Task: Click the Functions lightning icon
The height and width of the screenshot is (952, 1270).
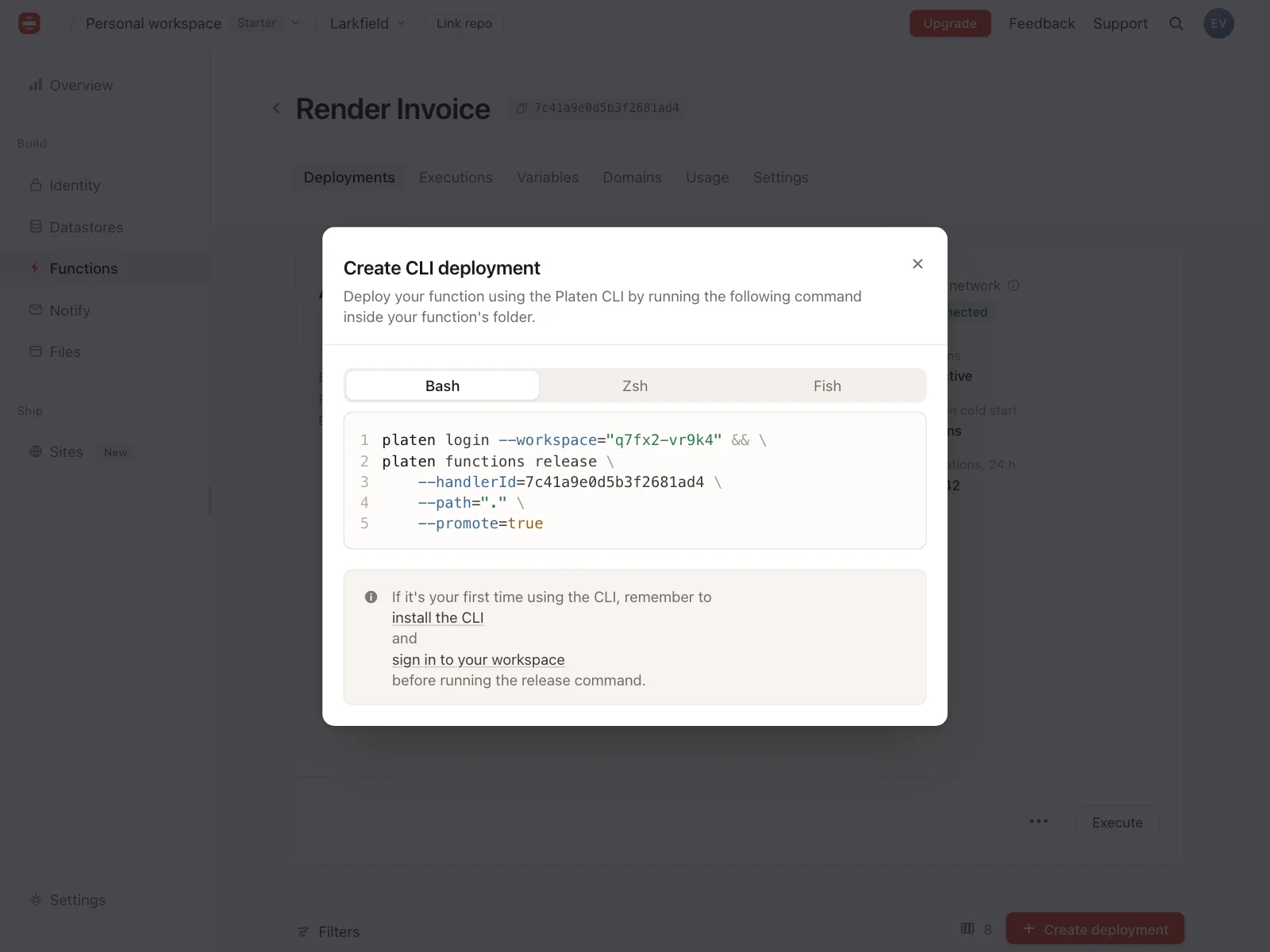Action: point(35,268)
